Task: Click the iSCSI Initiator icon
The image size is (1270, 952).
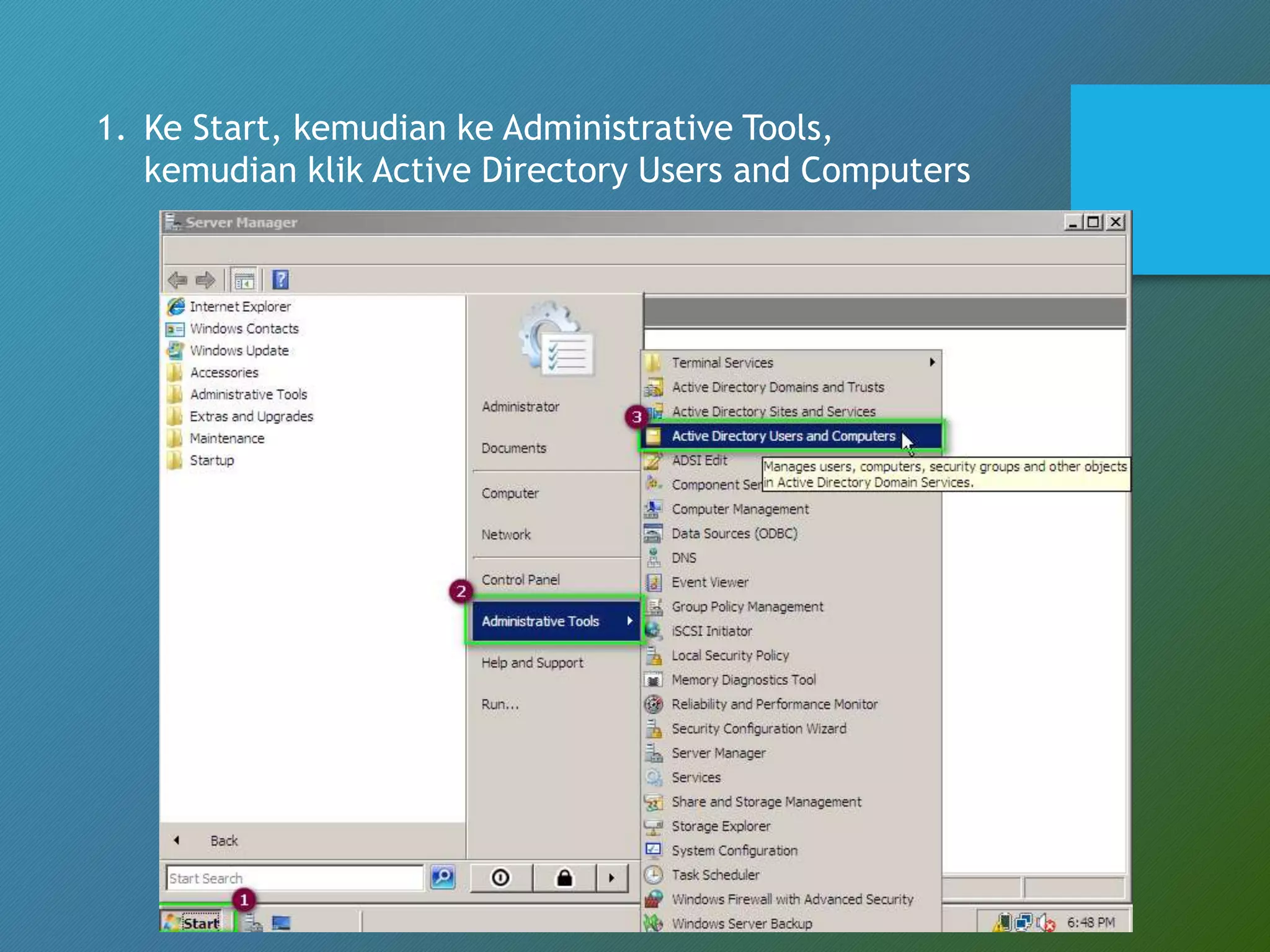Action: tap(654, 631)
